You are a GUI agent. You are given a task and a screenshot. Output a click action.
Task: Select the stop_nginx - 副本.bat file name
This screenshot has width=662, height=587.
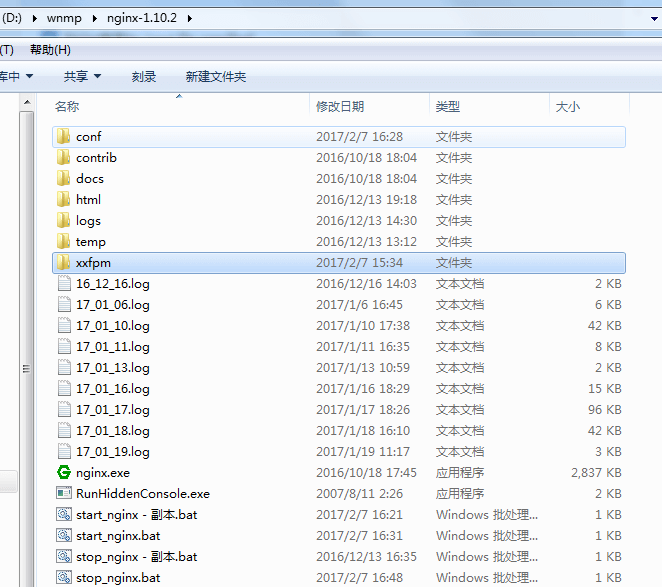(x=136, y=557)
